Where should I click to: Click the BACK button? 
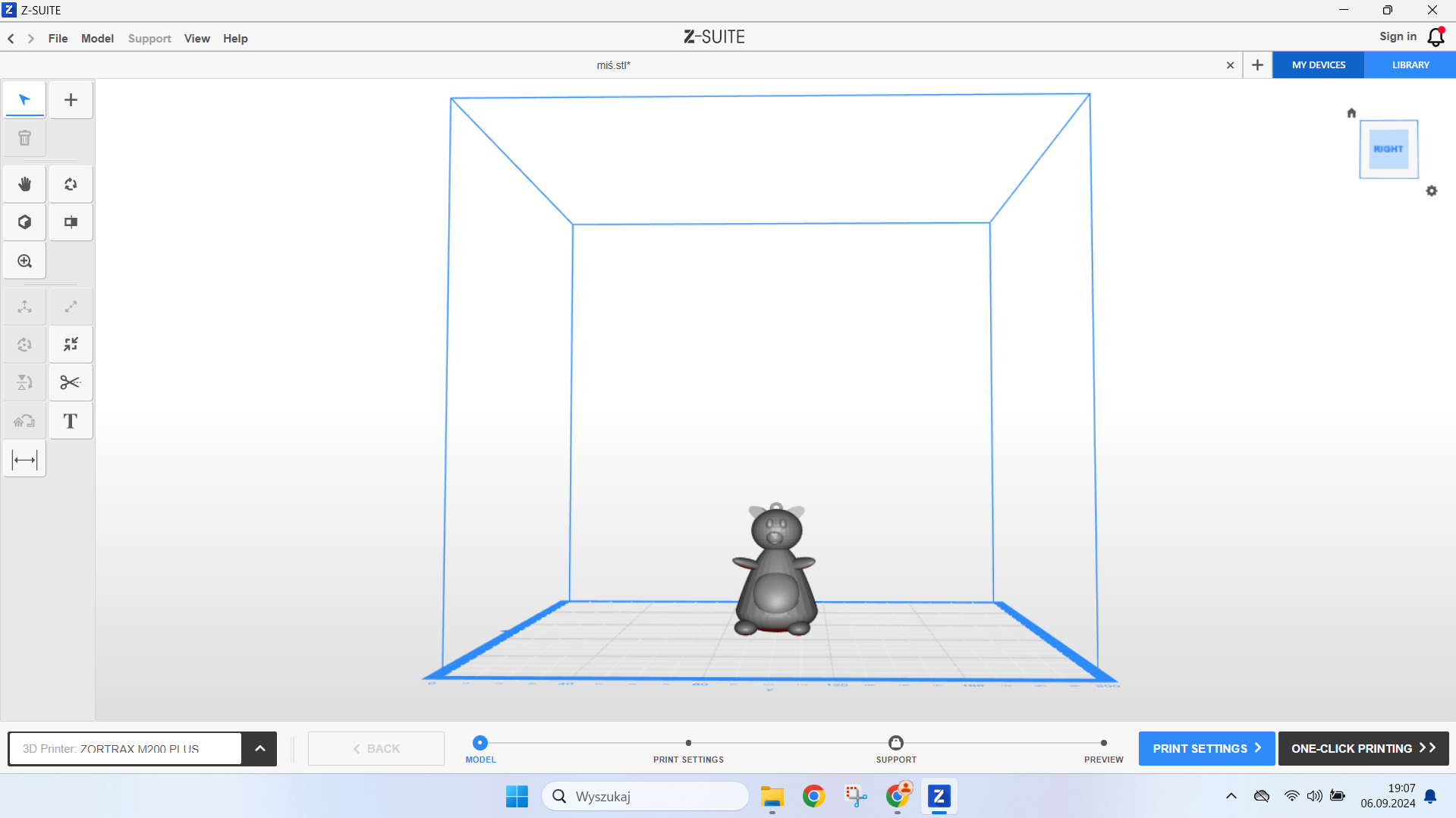(376, 749)
